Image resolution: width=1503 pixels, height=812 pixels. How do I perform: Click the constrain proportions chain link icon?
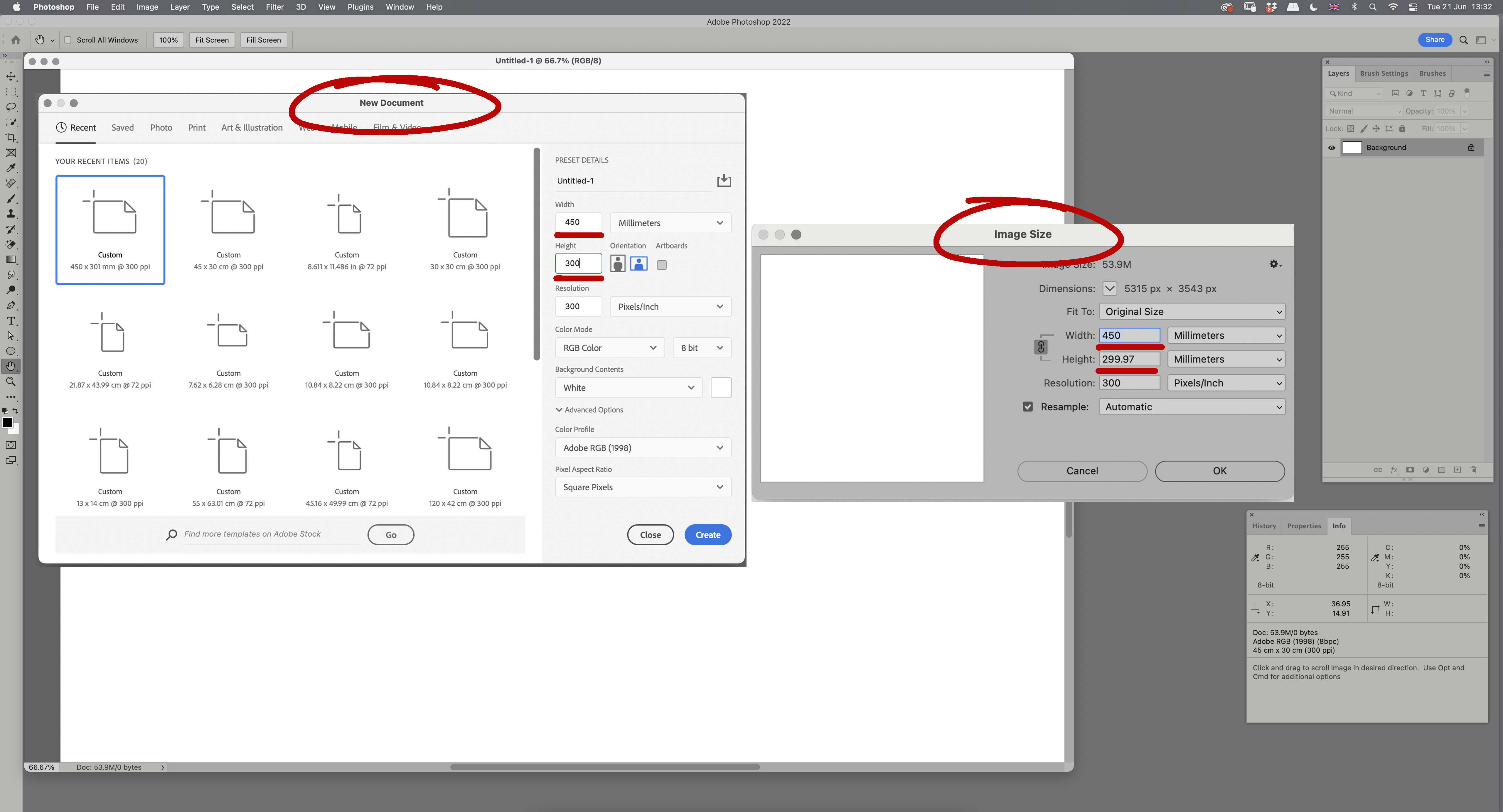click(x=1041, y=348)
